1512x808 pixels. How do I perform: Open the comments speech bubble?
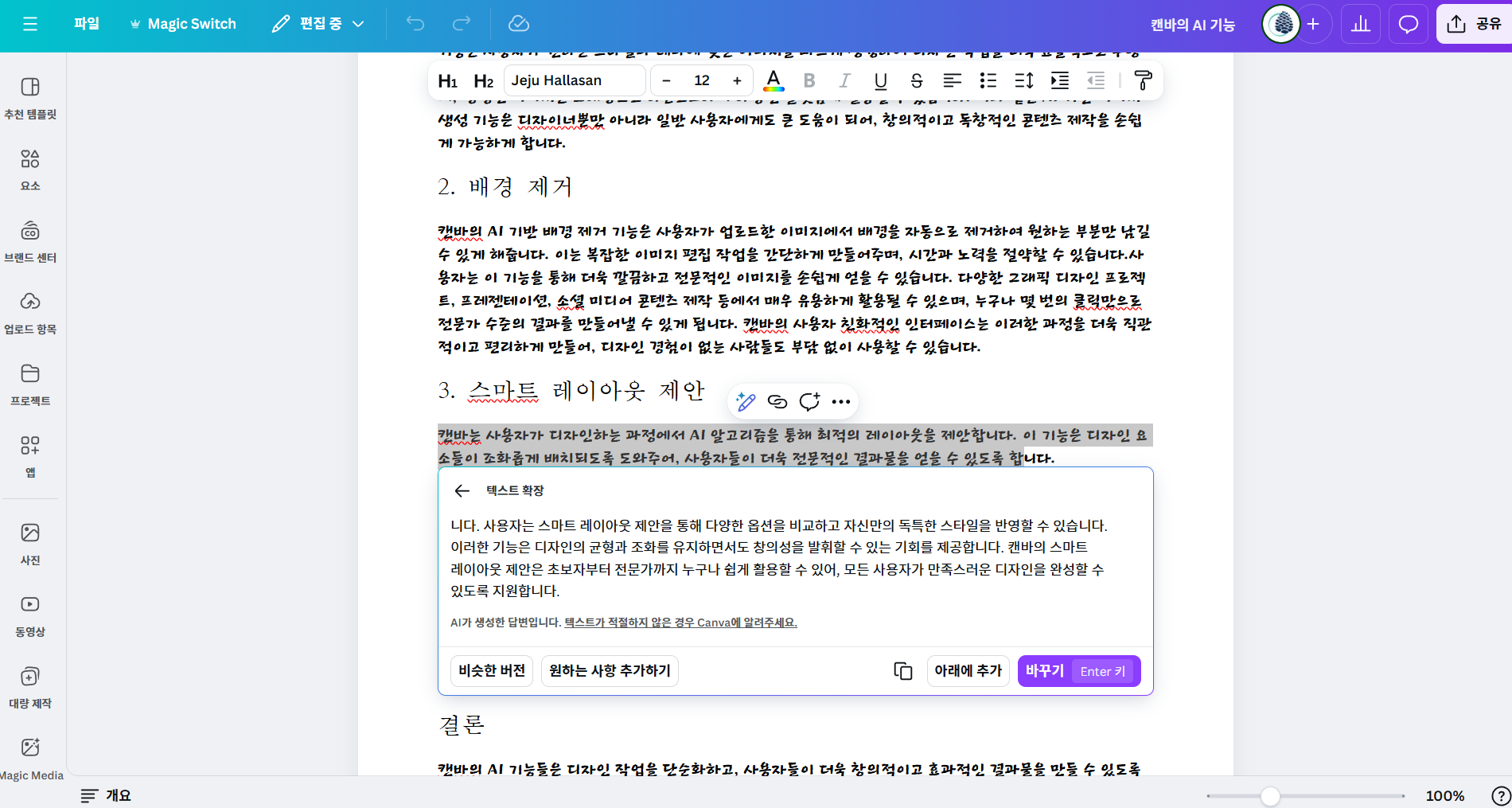pyautogui.click(x=1409, y=24)
